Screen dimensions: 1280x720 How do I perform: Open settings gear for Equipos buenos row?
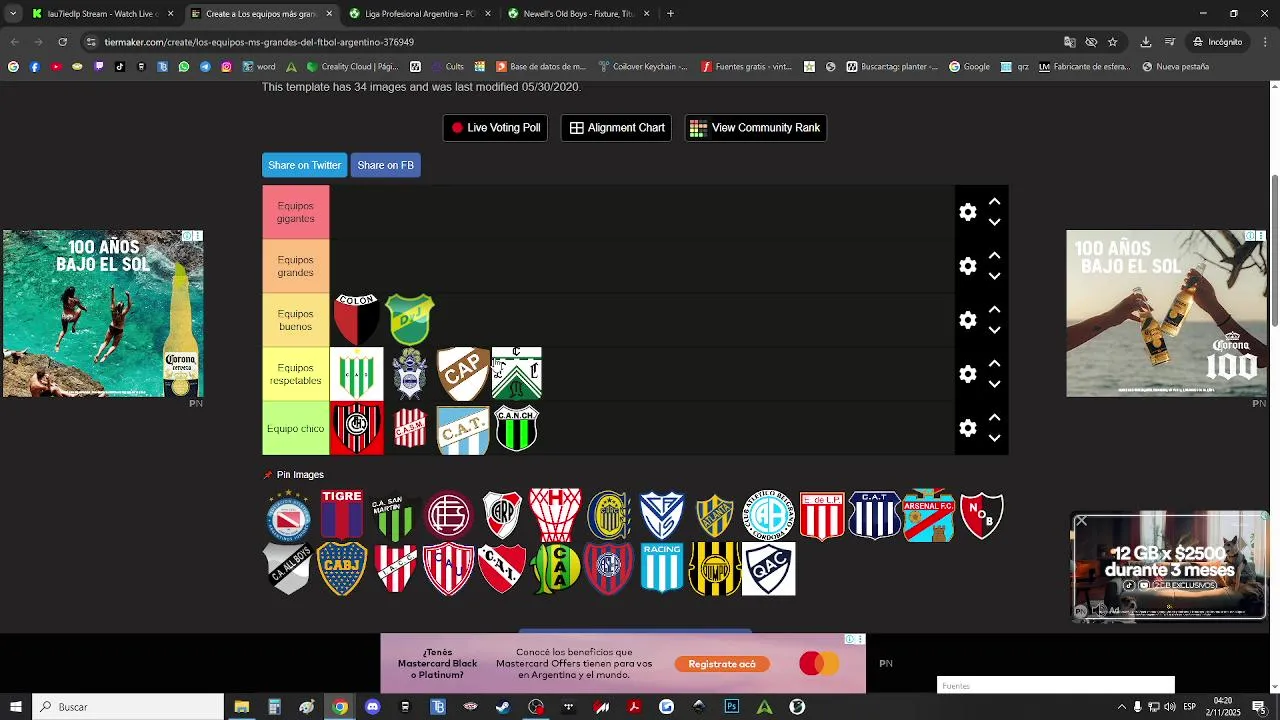968,320
